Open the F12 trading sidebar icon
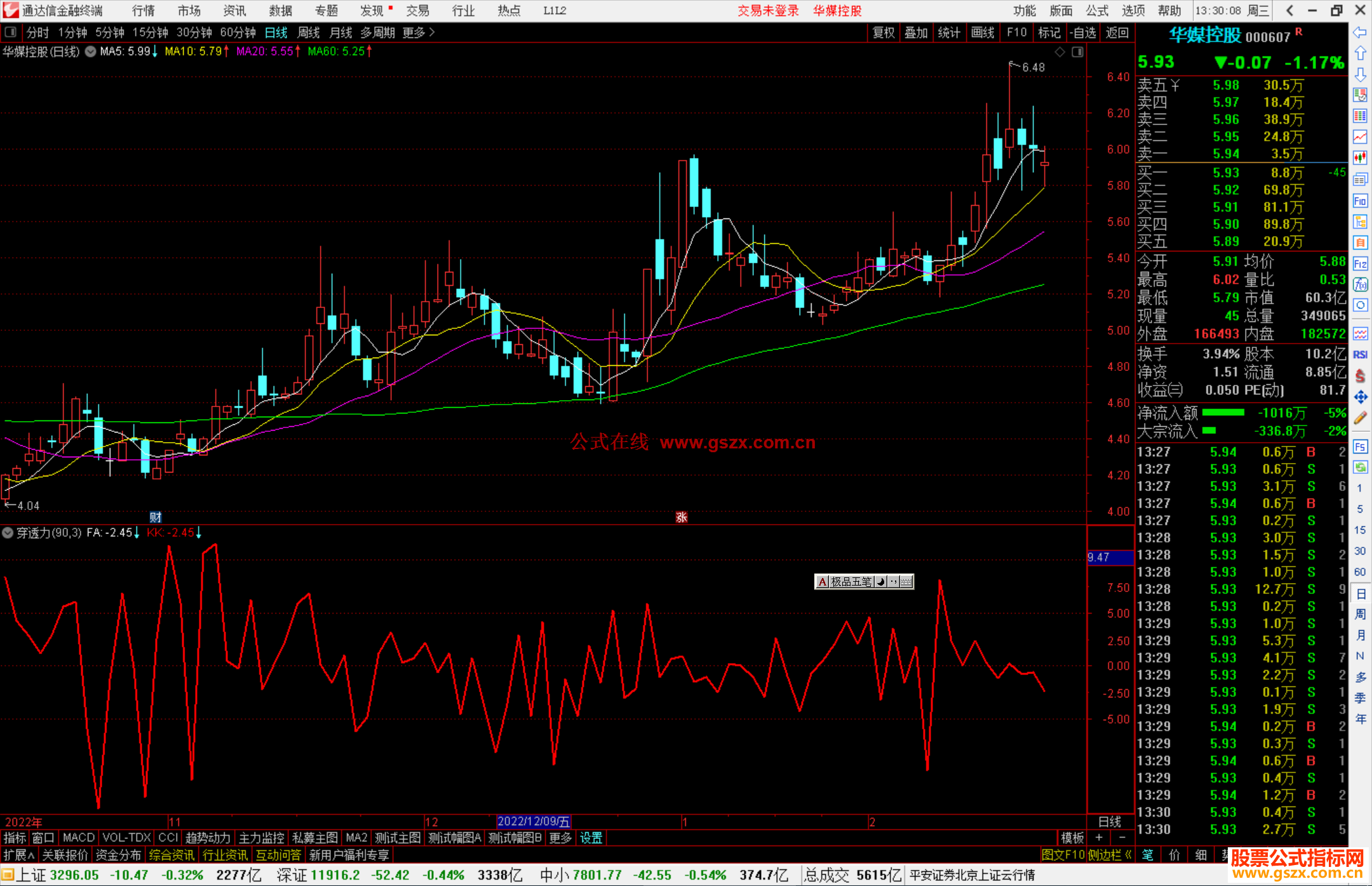The image size is (1372, 886). pyautogui.click(x=1360, y=264)
